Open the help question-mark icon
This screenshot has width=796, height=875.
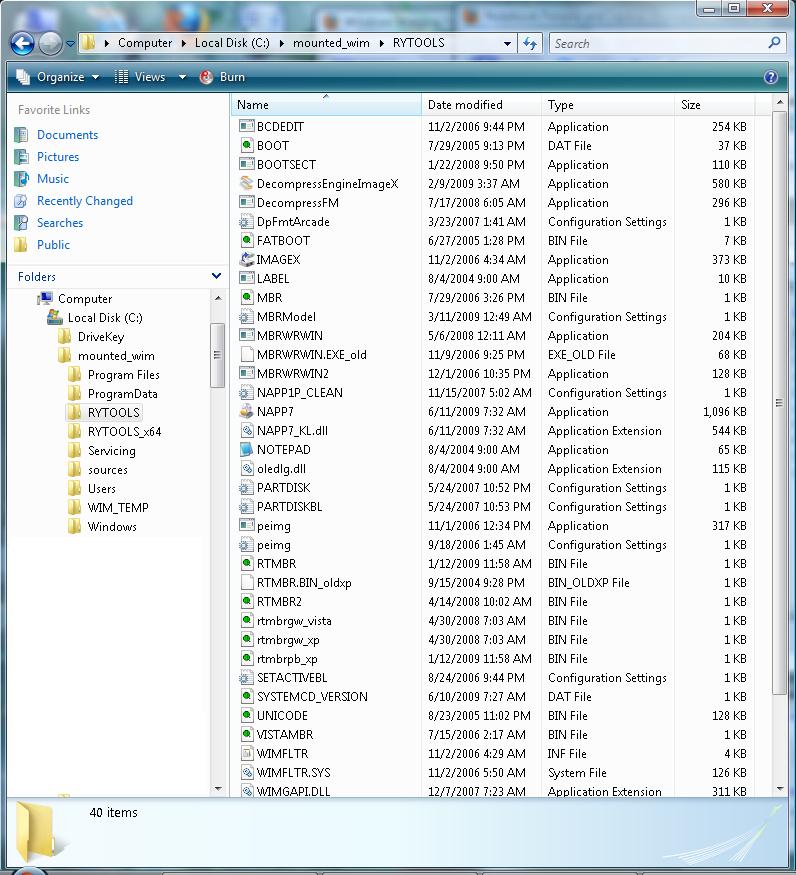[x=771, y=77]
